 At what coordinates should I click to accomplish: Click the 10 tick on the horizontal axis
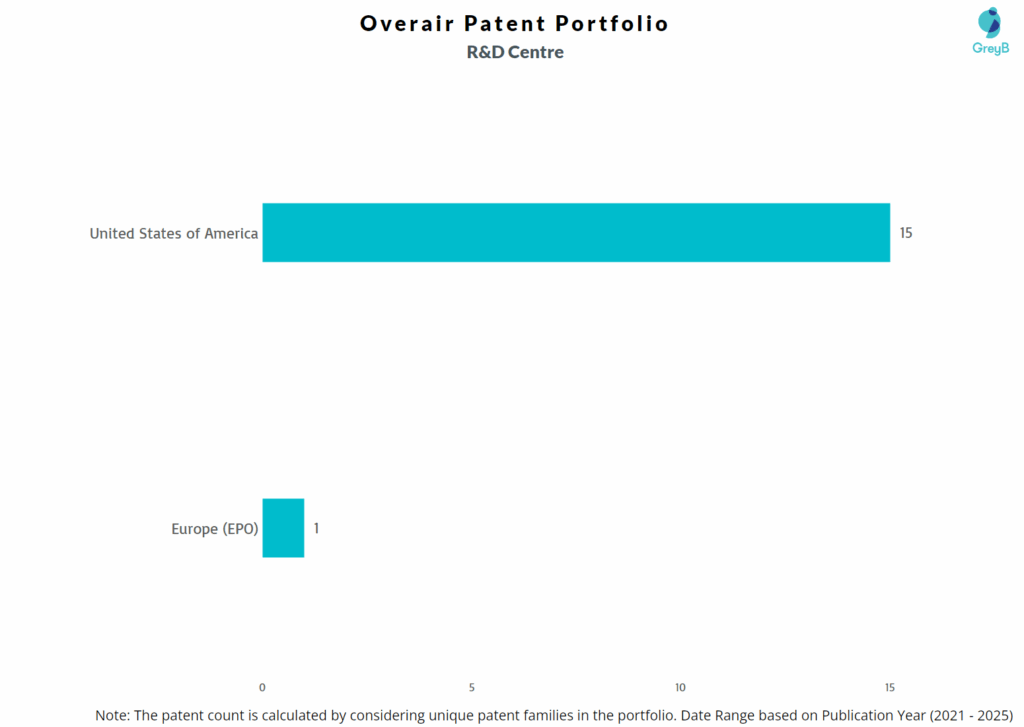680,687
